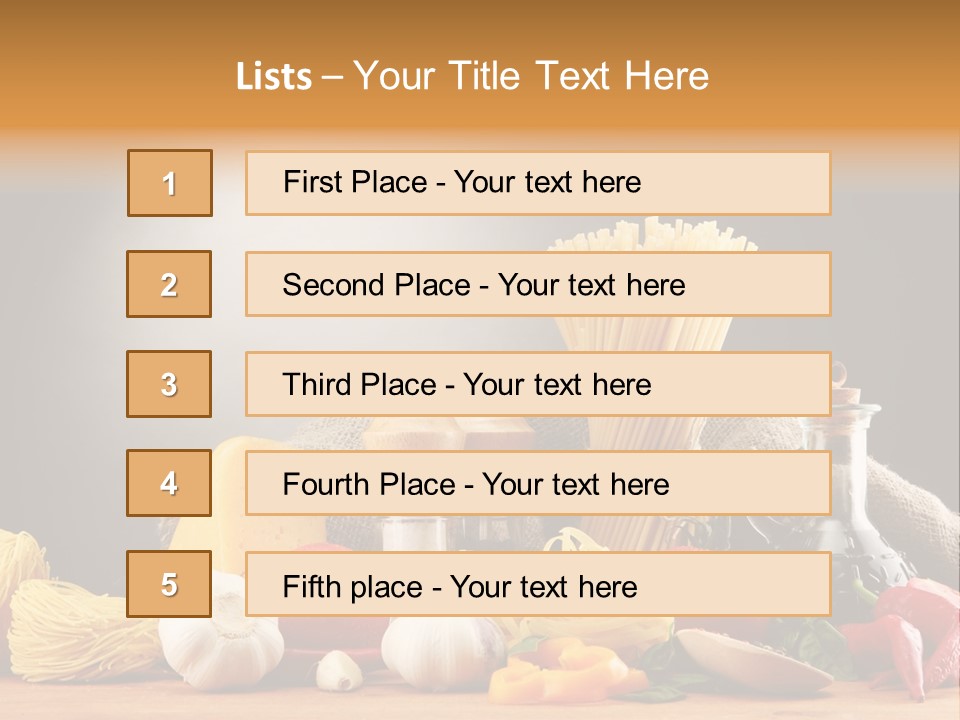Click the words Third Place
The image size is (960, 720).
point(359,384)
